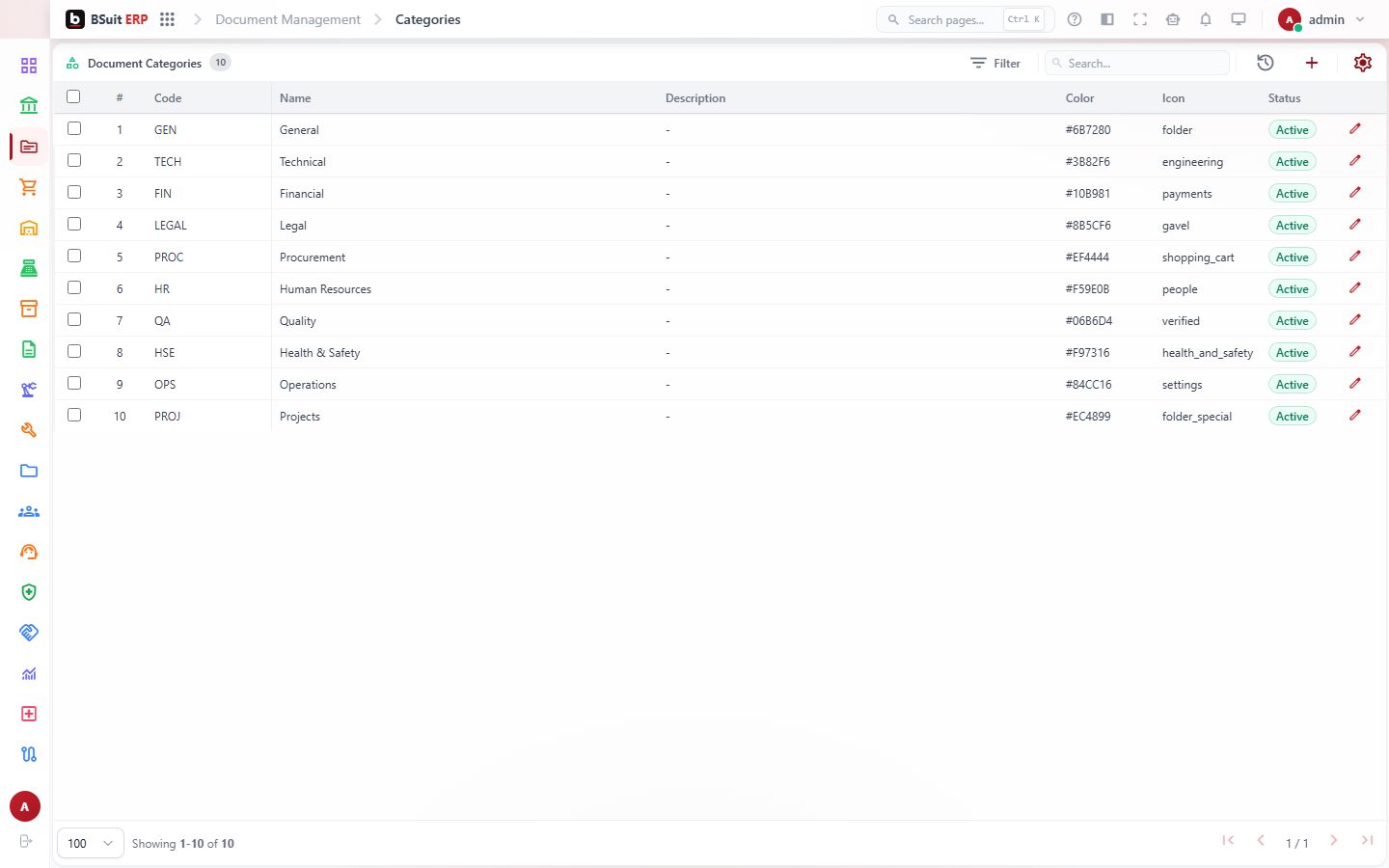Image resolution: width=1389 pixels, height=868 pixels.
Task: Click the Search pages field
Action: pyautogui.click(x=965, y=19)
